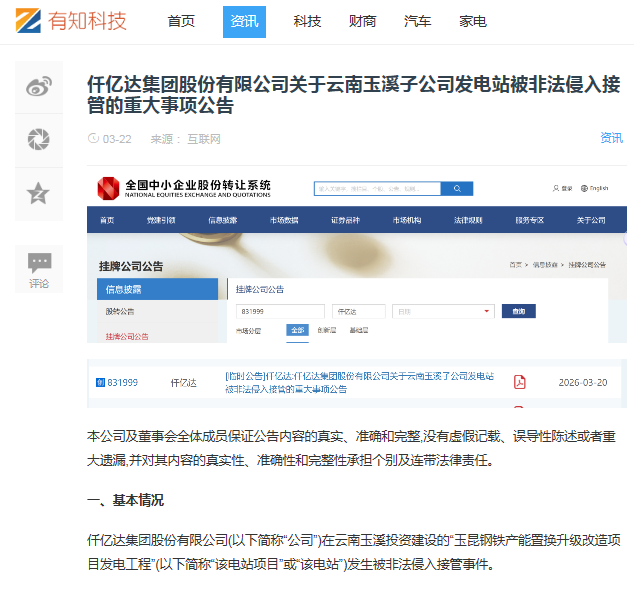
Task: Open the 临时公告 announcement title link
Action: tap(359, 382)
